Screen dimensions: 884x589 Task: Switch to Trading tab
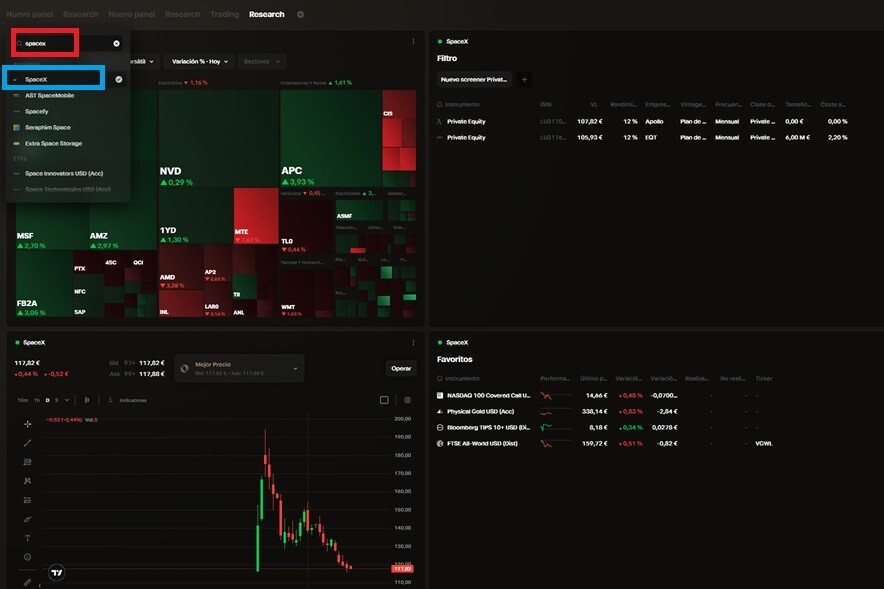224,15
